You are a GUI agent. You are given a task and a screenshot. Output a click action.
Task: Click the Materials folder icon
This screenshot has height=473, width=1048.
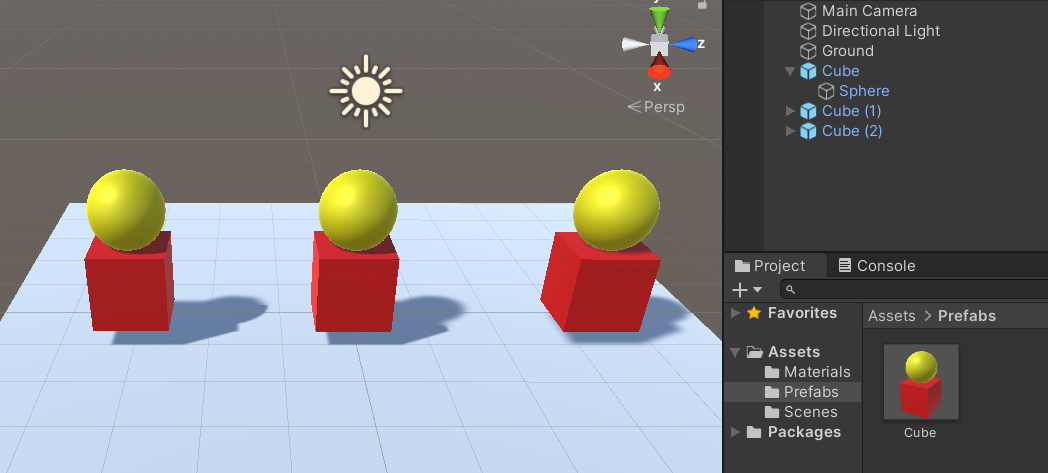[x=772, y=372]
